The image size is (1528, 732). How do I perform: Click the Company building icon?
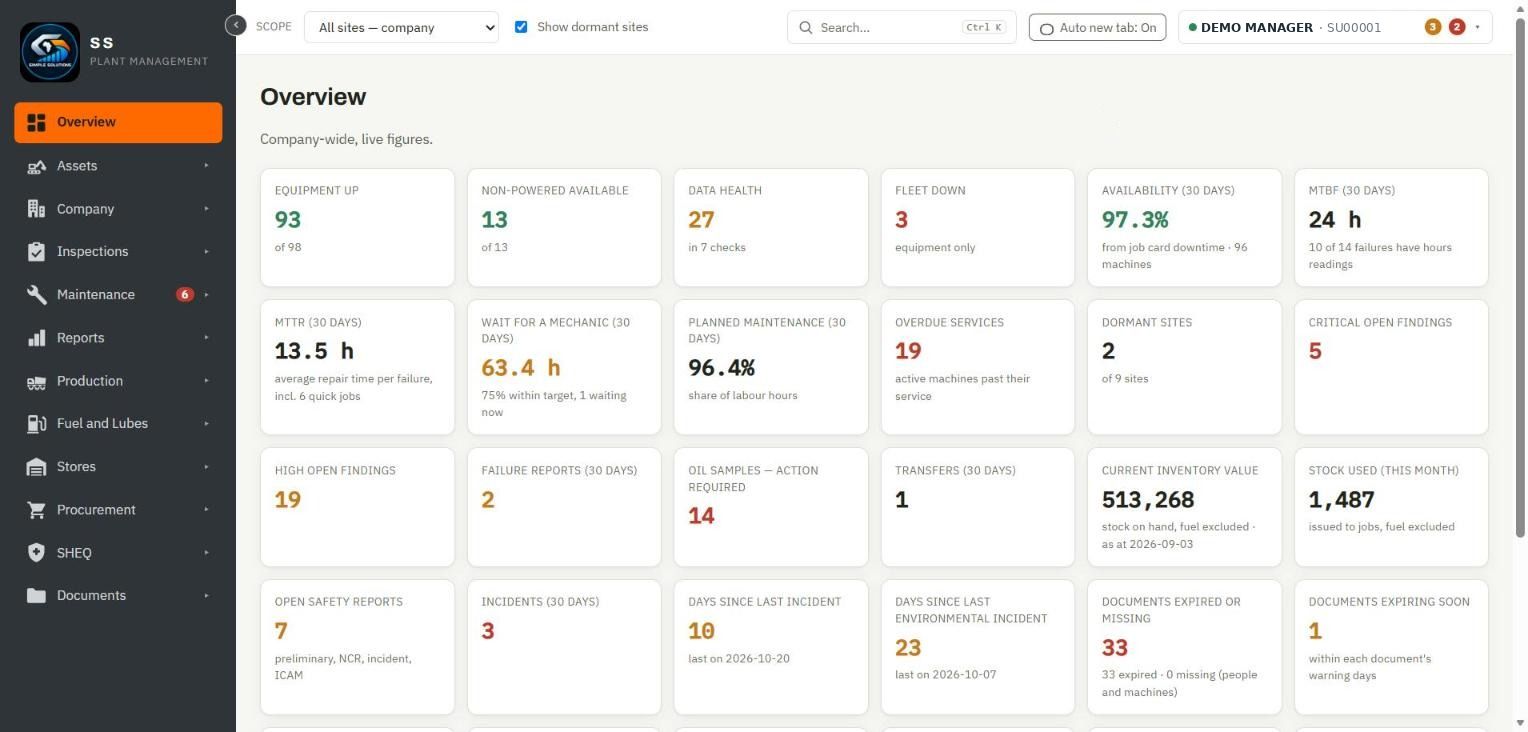[37, 209]
